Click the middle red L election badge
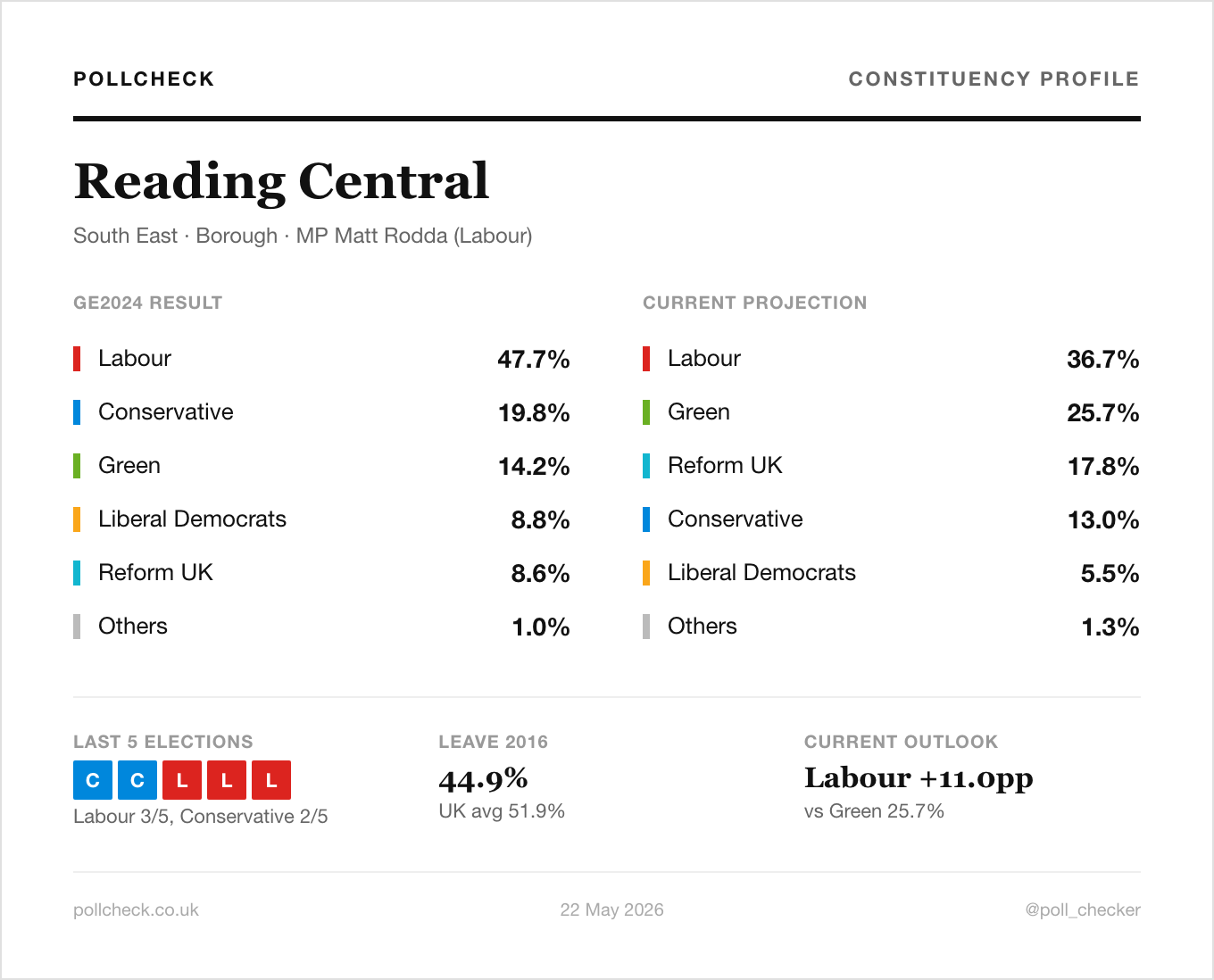 pyautogui.click(x=227, y=780)
